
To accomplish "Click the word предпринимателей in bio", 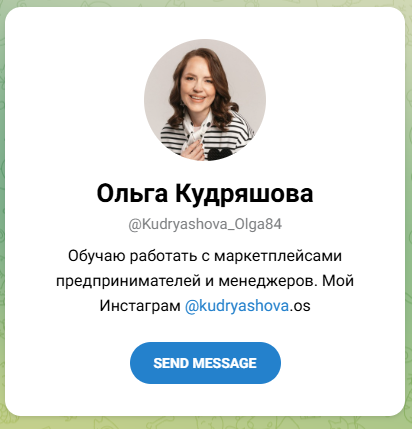I will point(129,281).
